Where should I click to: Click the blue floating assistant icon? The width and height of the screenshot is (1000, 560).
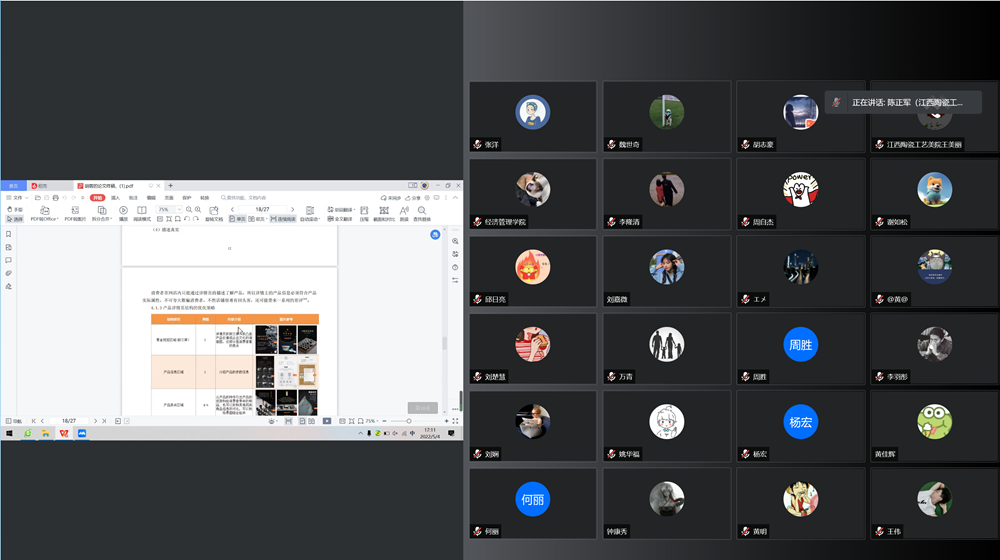click(435, 235)
